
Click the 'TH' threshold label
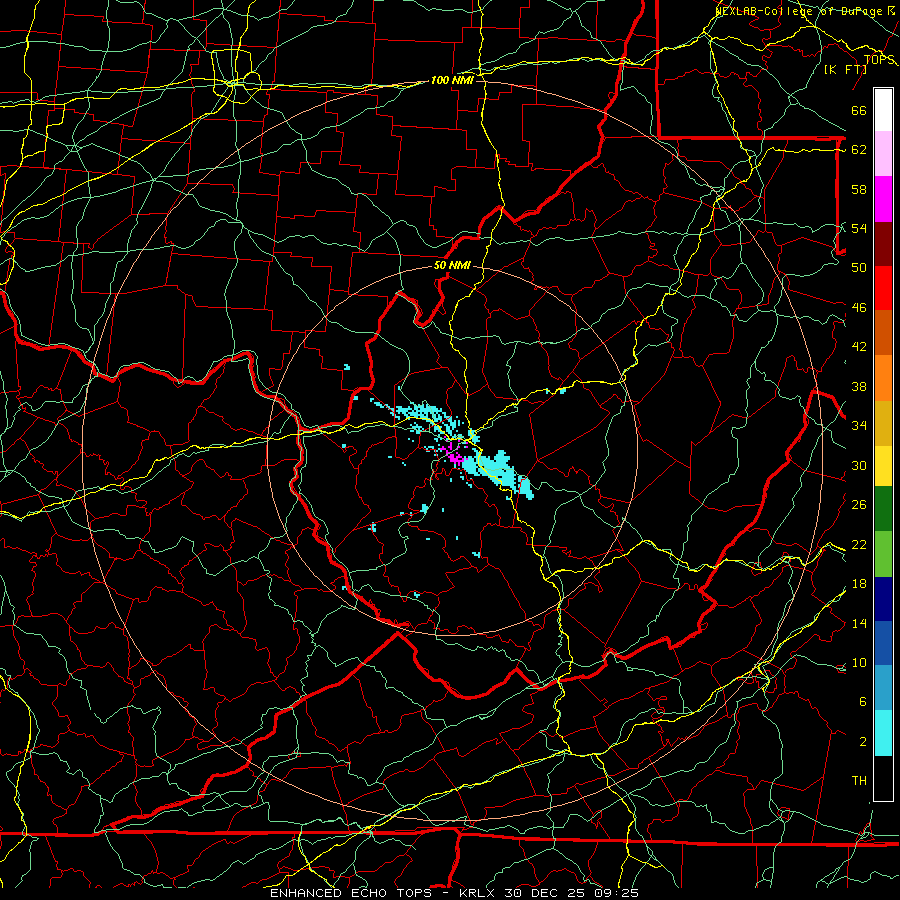click(x=859, y=781)
